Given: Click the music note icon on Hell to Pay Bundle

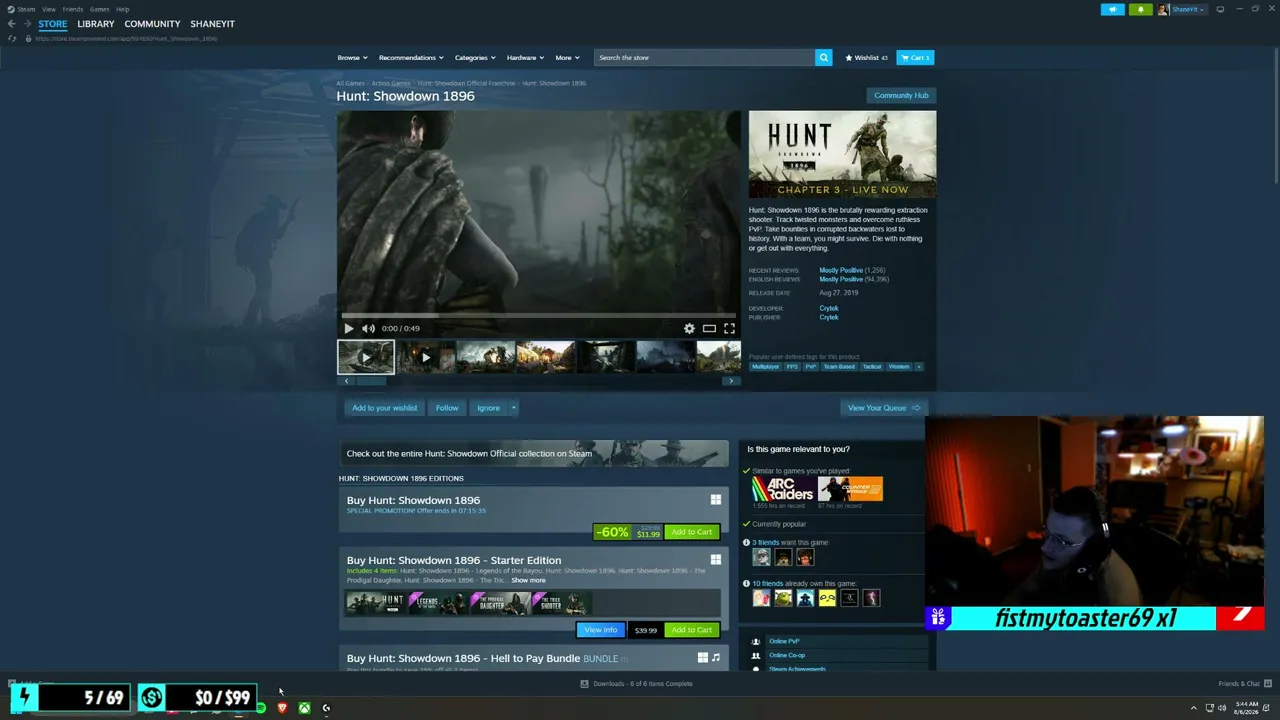Looking at the screenshot, I should 716,658.
